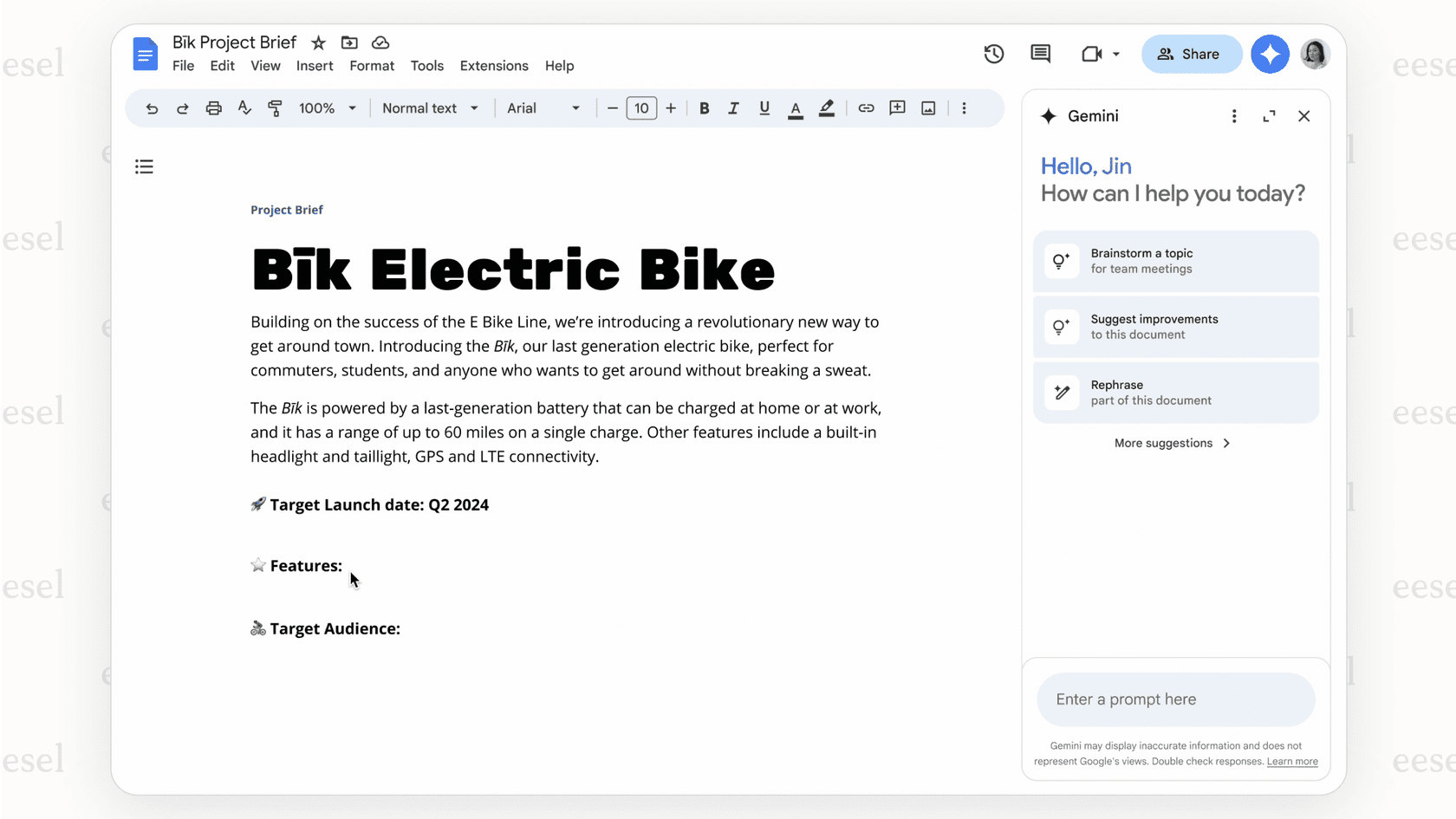Insert a link using the link icon

pos(866,107)
